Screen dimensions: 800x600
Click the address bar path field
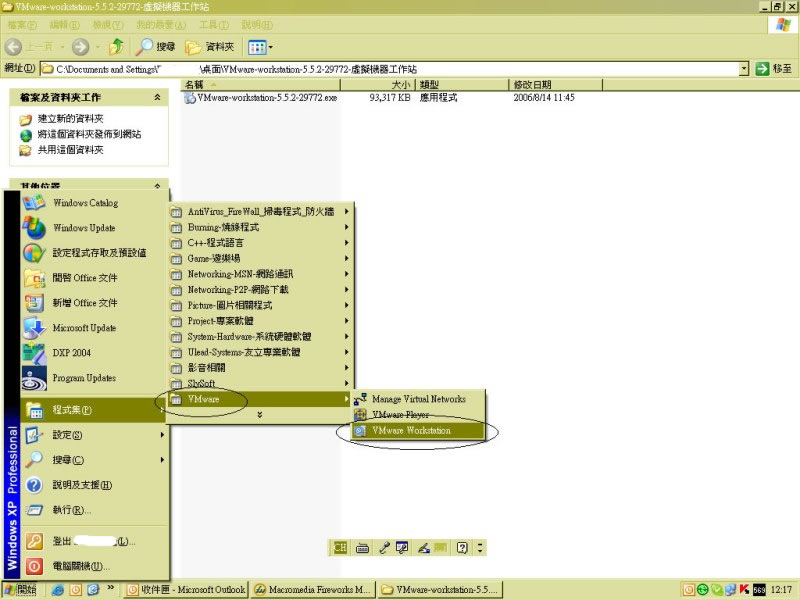[389, 68]
